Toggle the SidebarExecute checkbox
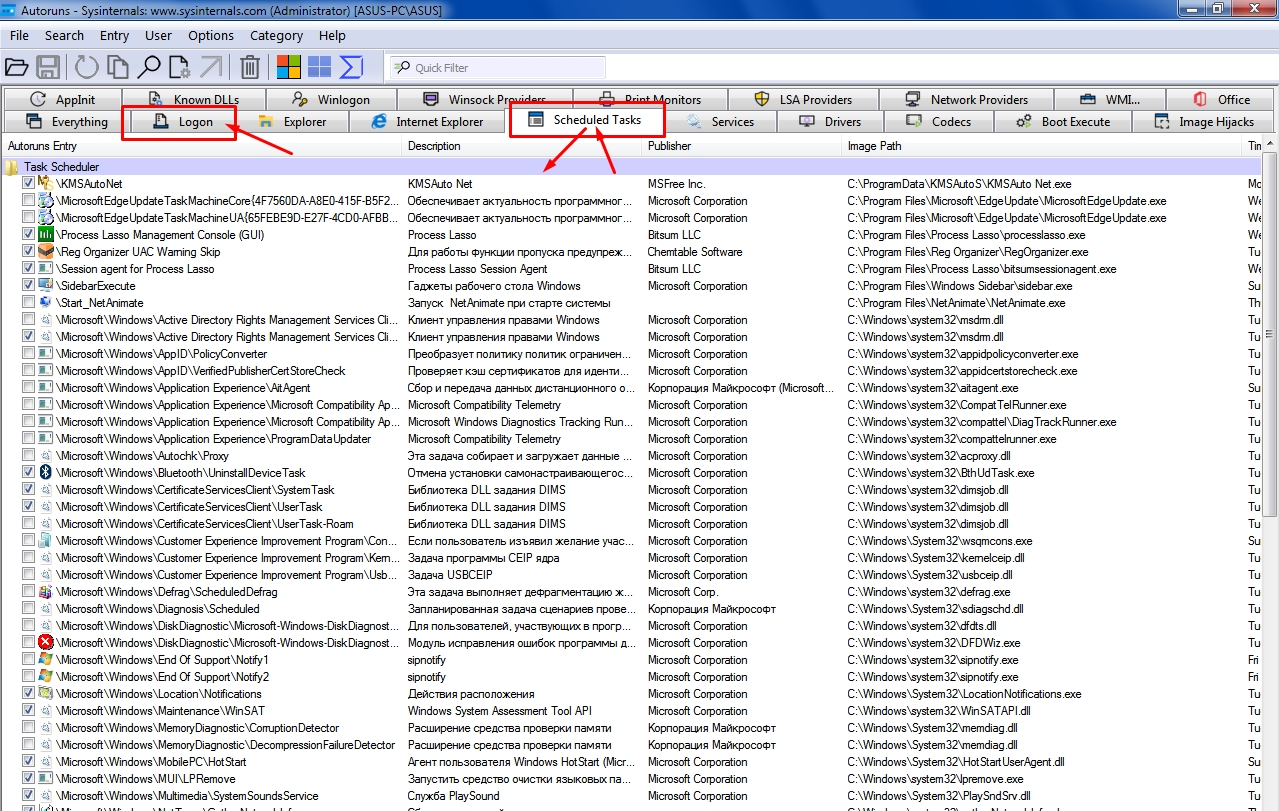 coord(28,286)
